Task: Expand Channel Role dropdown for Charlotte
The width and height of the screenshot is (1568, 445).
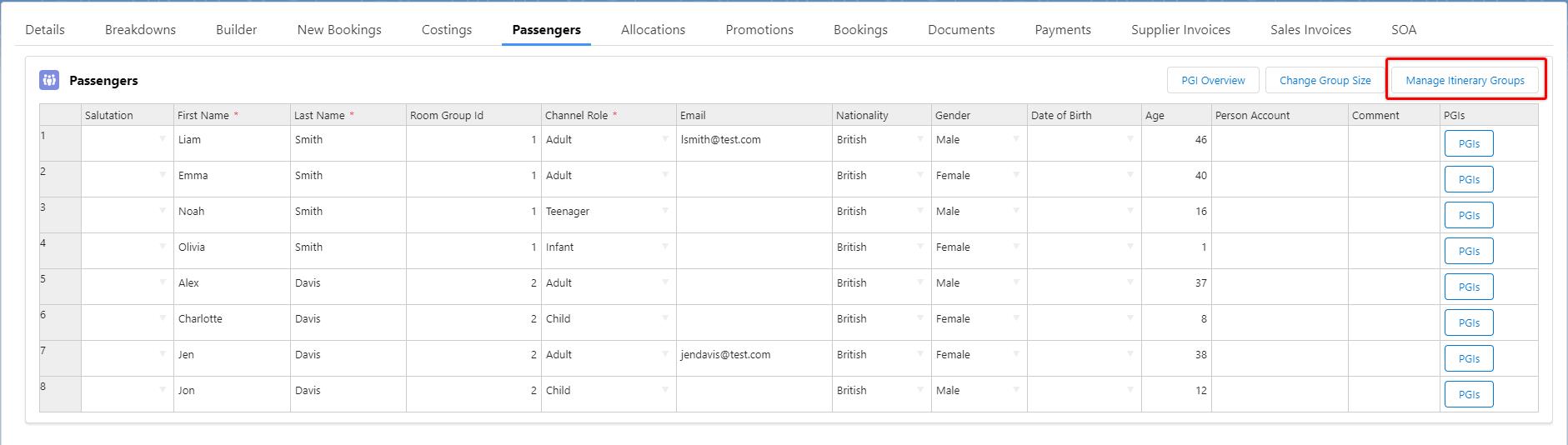Action: pos(665,318)
